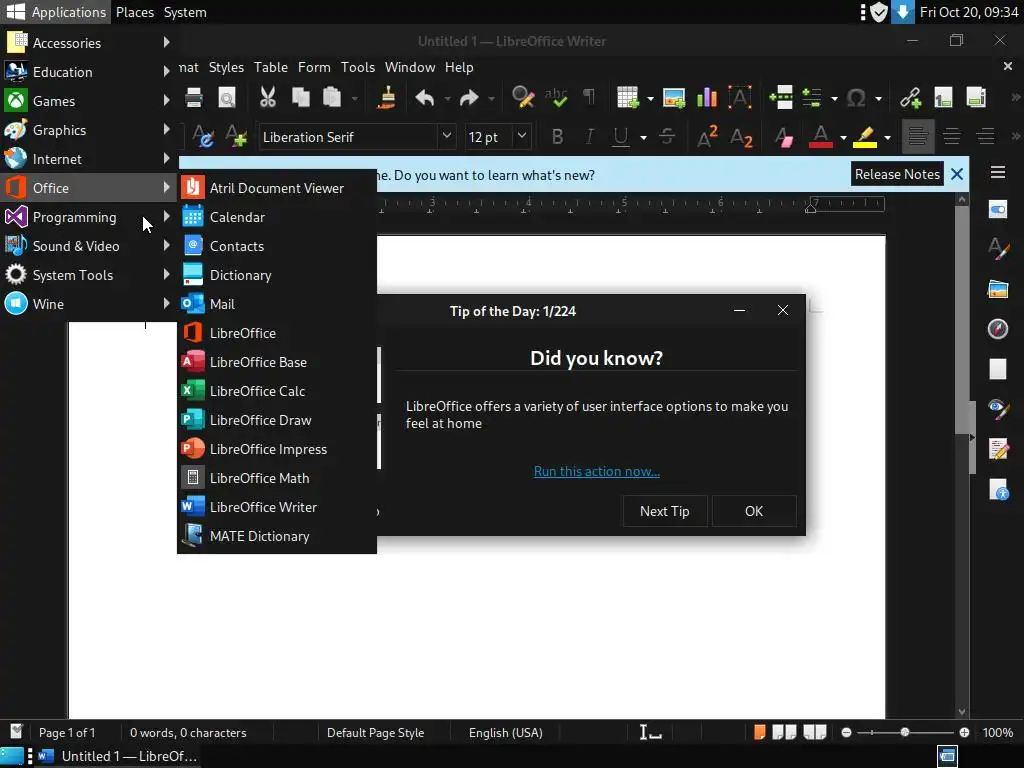Click the Next Tip button
Viewport: 1024px width, 768px height.
point(664,511)
